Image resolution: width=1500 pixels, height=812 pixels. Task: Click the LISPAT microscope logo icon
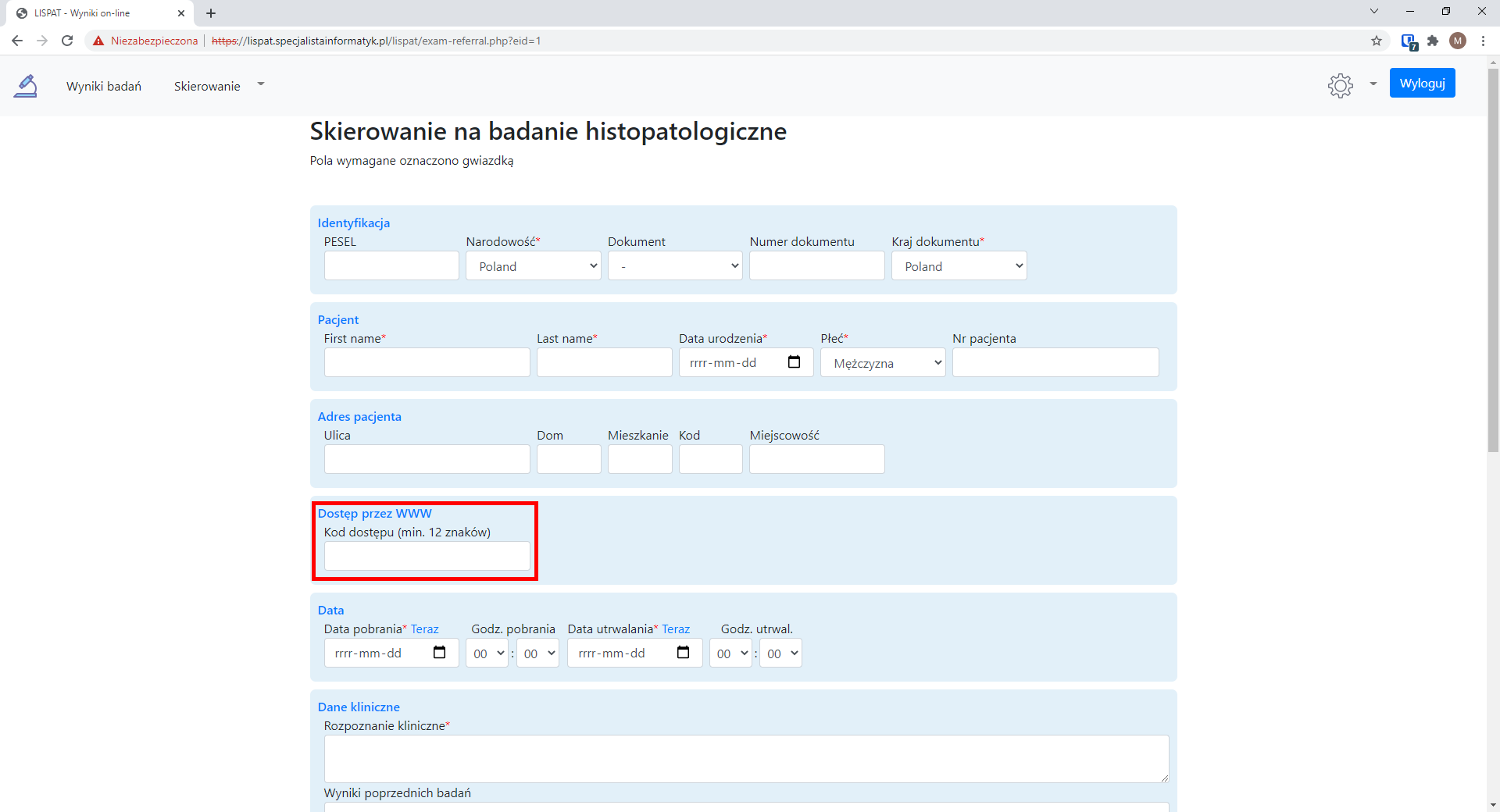[x=26, y=86]
